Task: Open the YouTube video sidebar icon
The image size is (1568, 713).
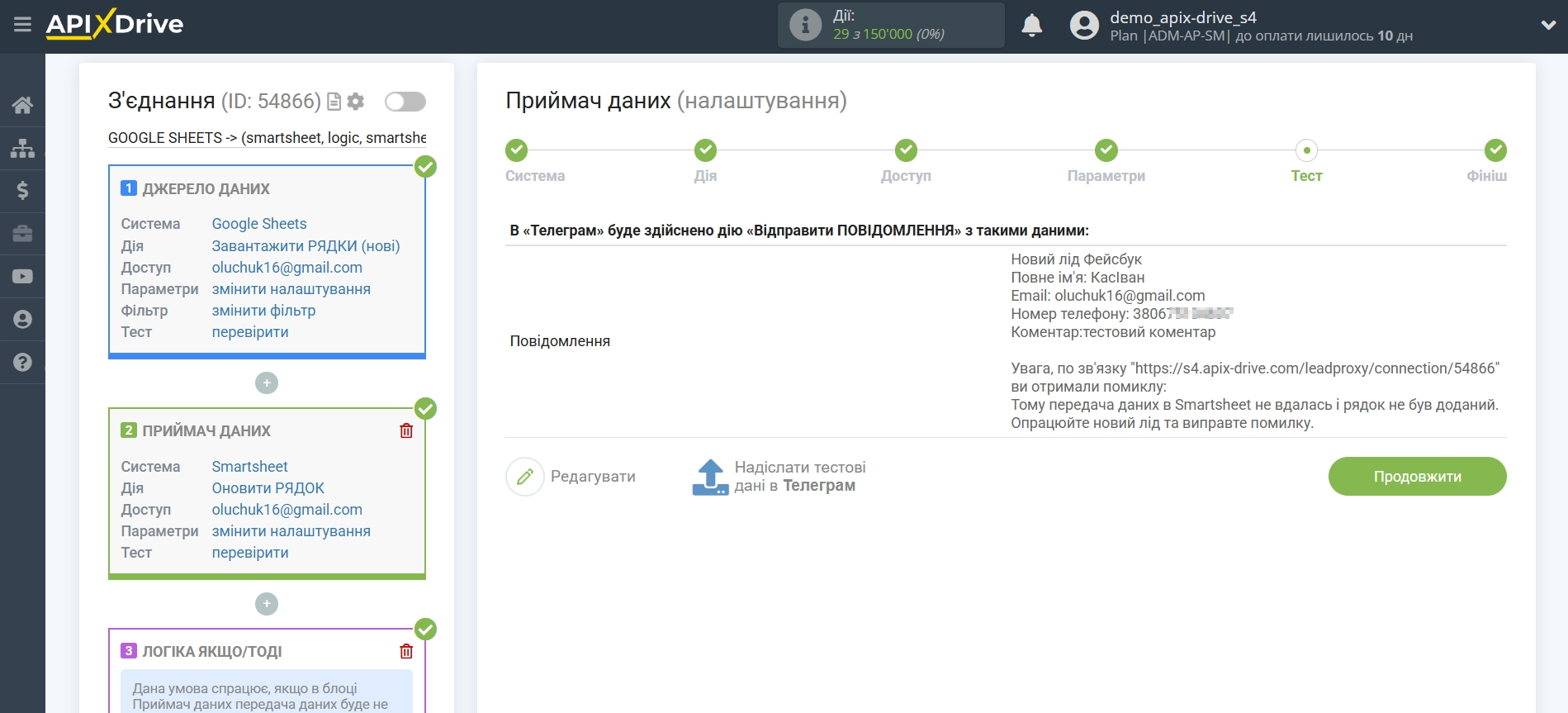Action: click(22, 277)
